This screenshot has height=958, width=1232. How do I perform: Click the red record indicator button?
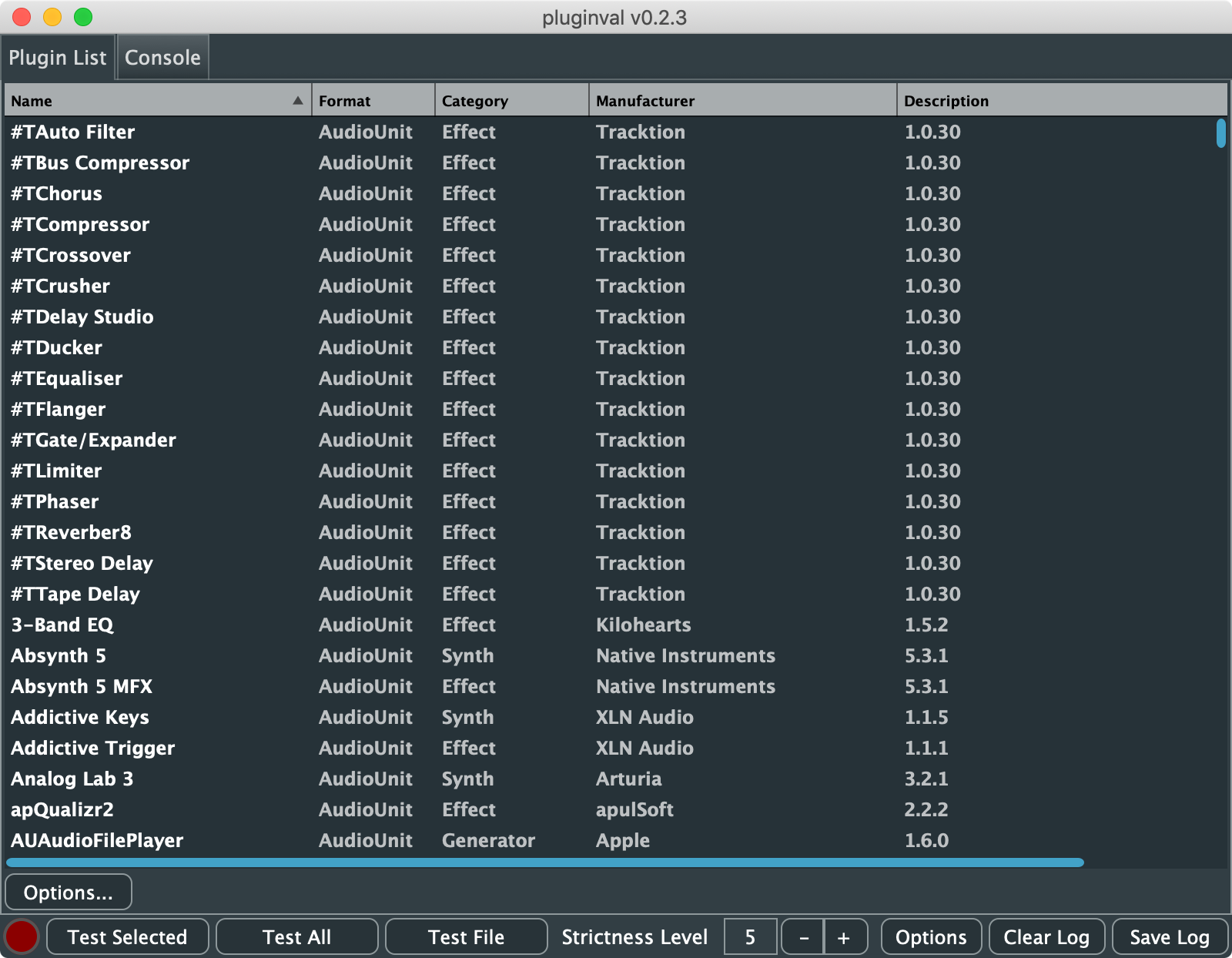point(22,936)
